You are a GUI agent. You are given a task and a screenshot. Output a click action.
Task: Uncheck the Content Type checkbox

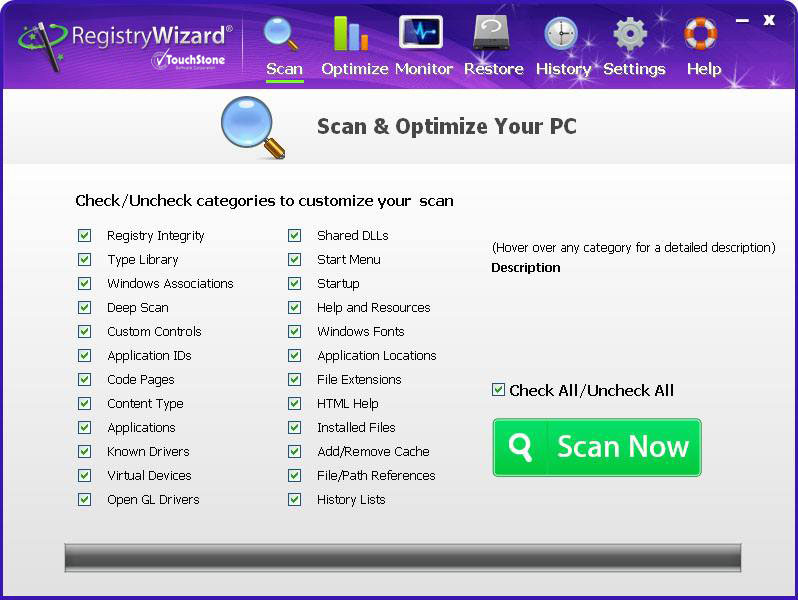pyautogui.click(x=84, y=404)
